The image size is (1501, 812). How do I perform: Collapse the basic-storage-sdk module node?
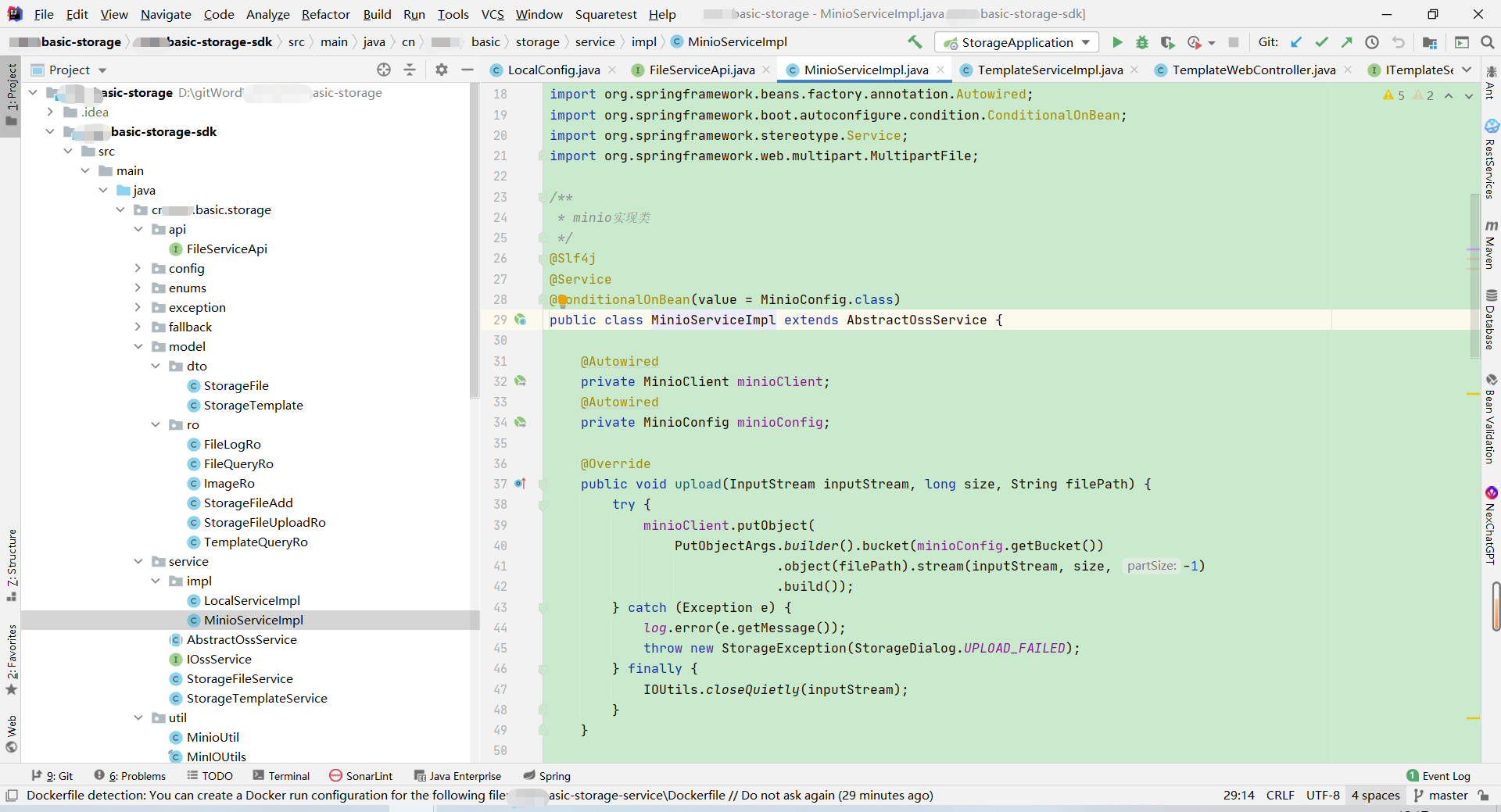pos(50,131)
